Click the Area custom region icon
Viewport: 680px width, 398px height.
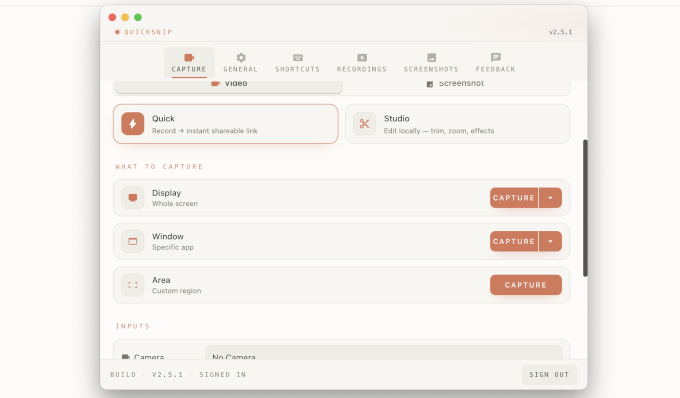pos(133,285)
